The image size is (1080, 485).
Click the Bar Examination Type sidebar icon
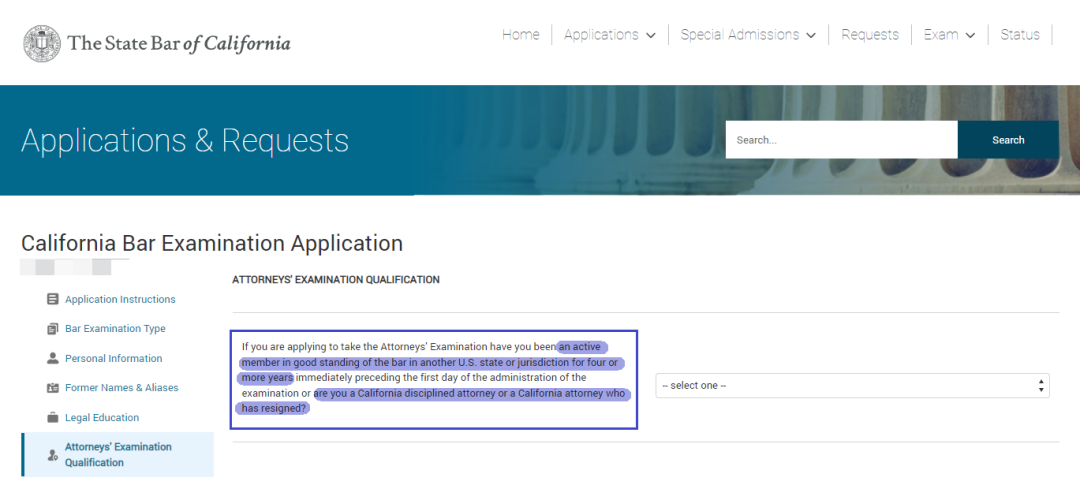(52, 329)
